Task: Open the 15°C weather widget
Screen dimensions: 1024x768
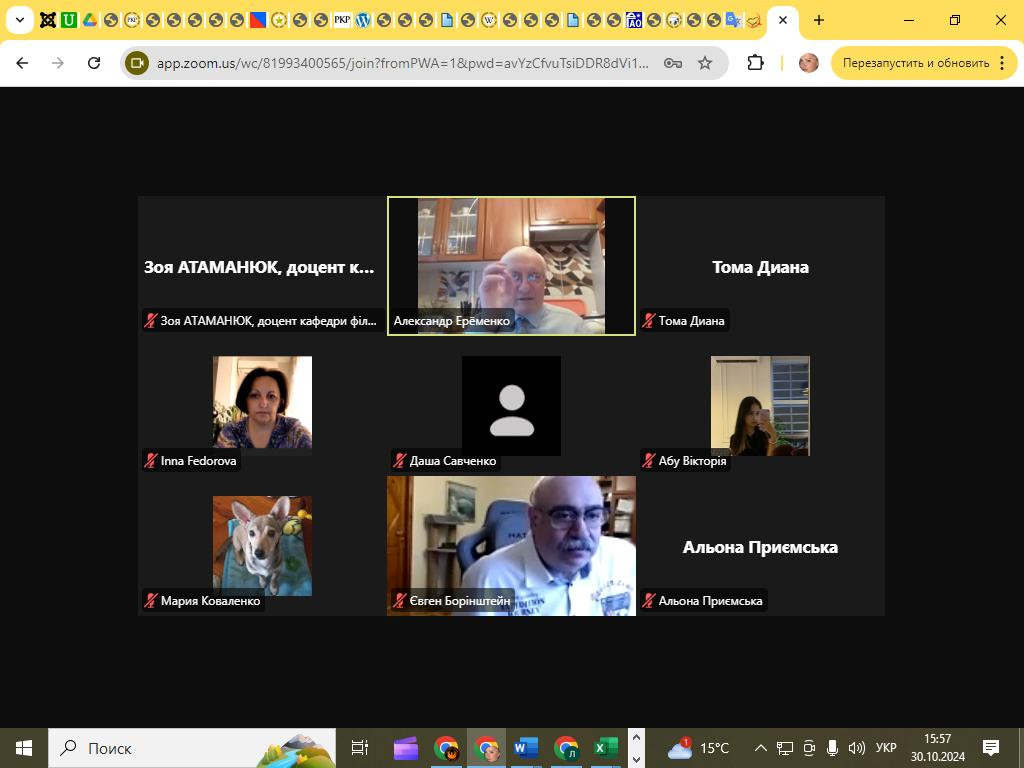Action: [x=697, y=748]
